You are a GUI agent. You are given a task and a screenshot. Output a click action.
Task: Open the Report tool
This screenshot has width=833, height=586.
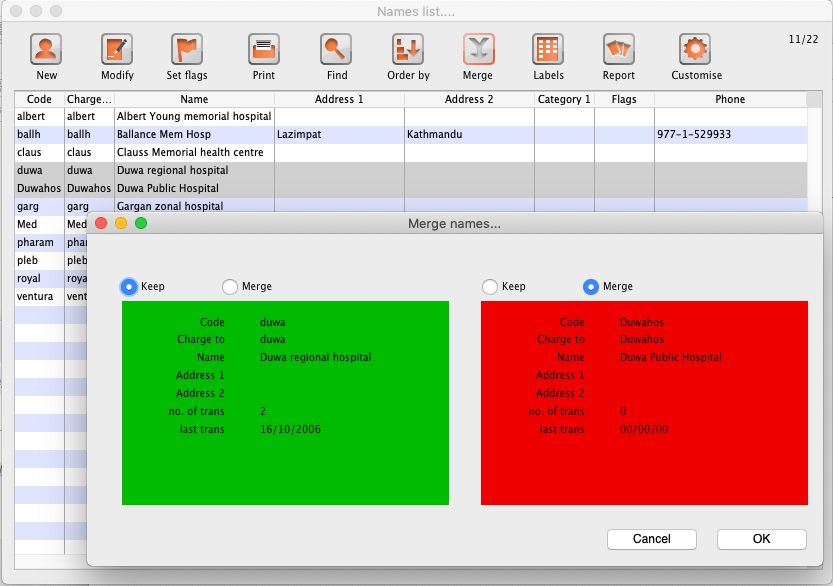point(619,50)
